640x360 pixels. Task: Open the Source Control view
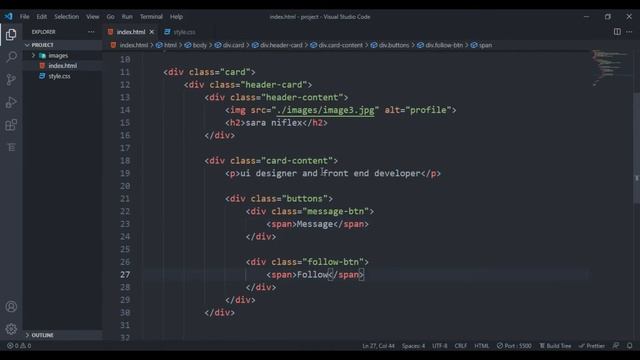(11, 79)
